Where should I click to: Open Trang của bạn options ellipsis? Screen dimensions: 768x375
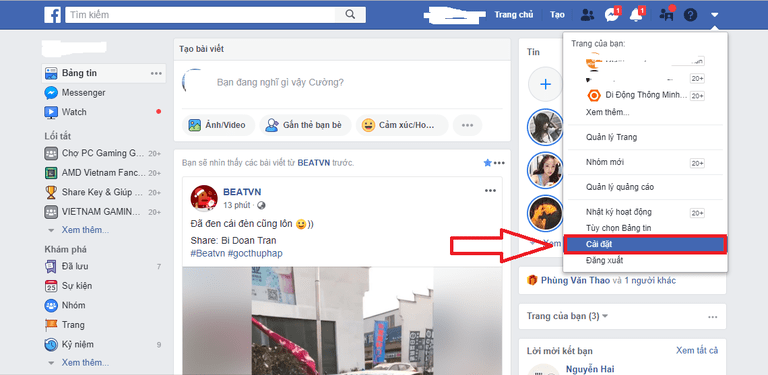713,317
